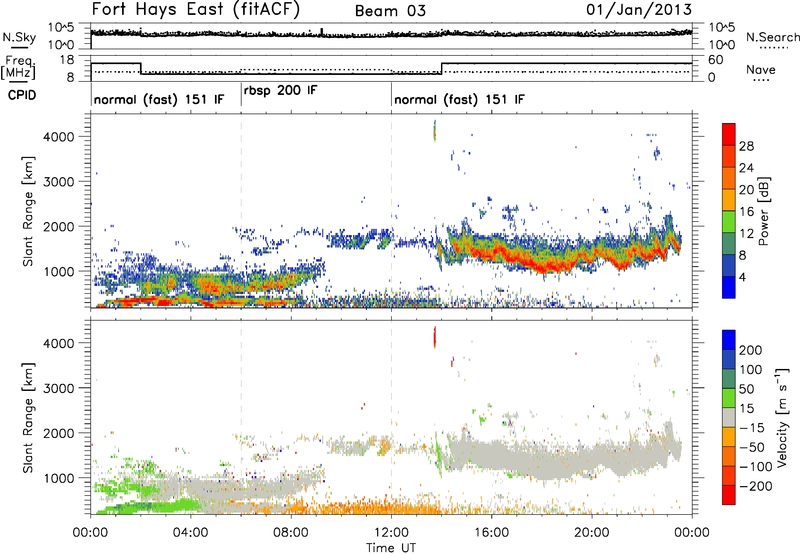The height and width of the screenshot is (554, 800).
Task: Click the title 'Fort Hays East (fitACF)'
Action: pos(196,9)
